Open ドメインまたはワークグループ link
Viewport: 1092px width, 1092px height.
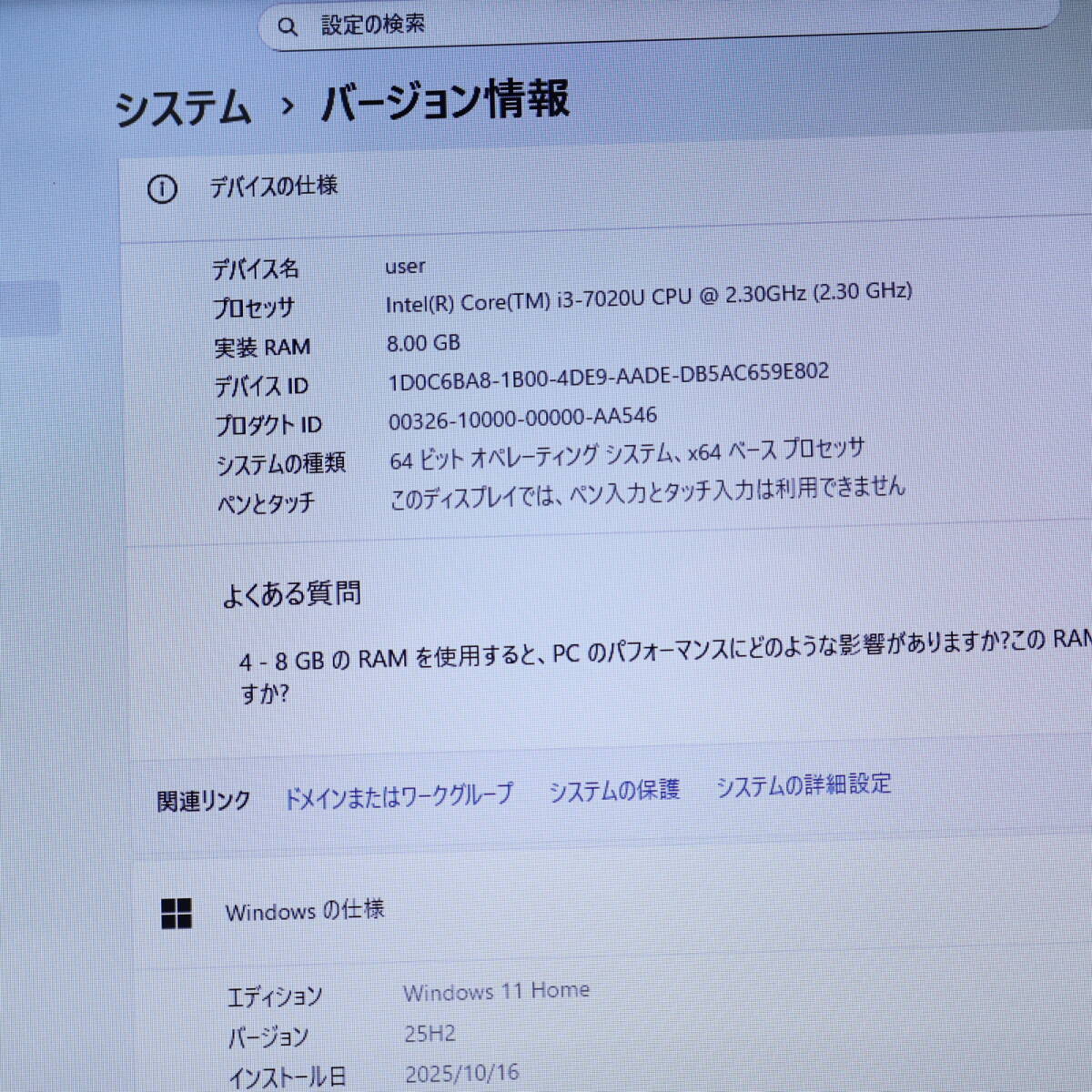tap(399, 796)
